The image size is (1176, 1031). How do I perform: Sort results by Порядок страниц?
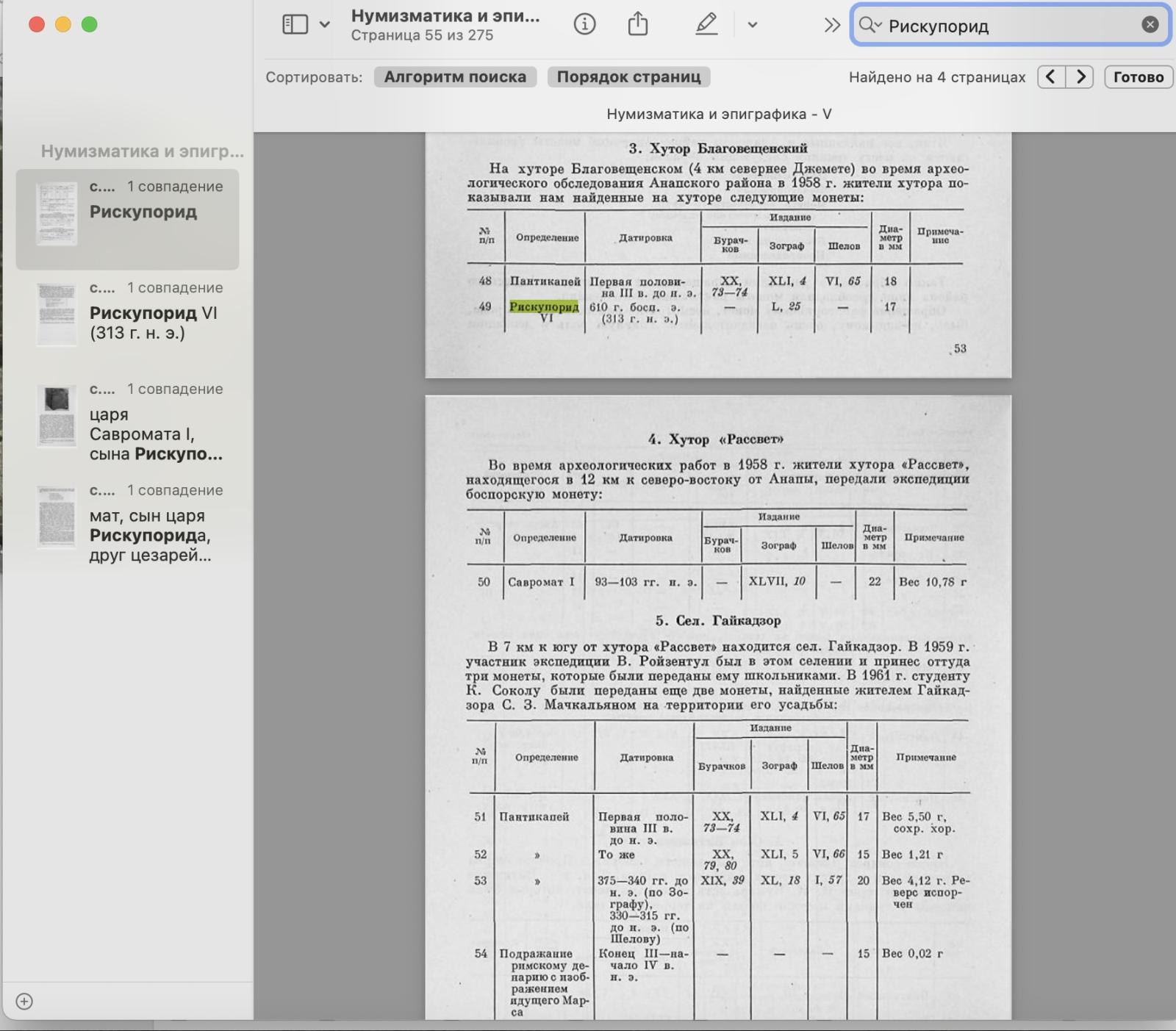[x=628, y=77]
